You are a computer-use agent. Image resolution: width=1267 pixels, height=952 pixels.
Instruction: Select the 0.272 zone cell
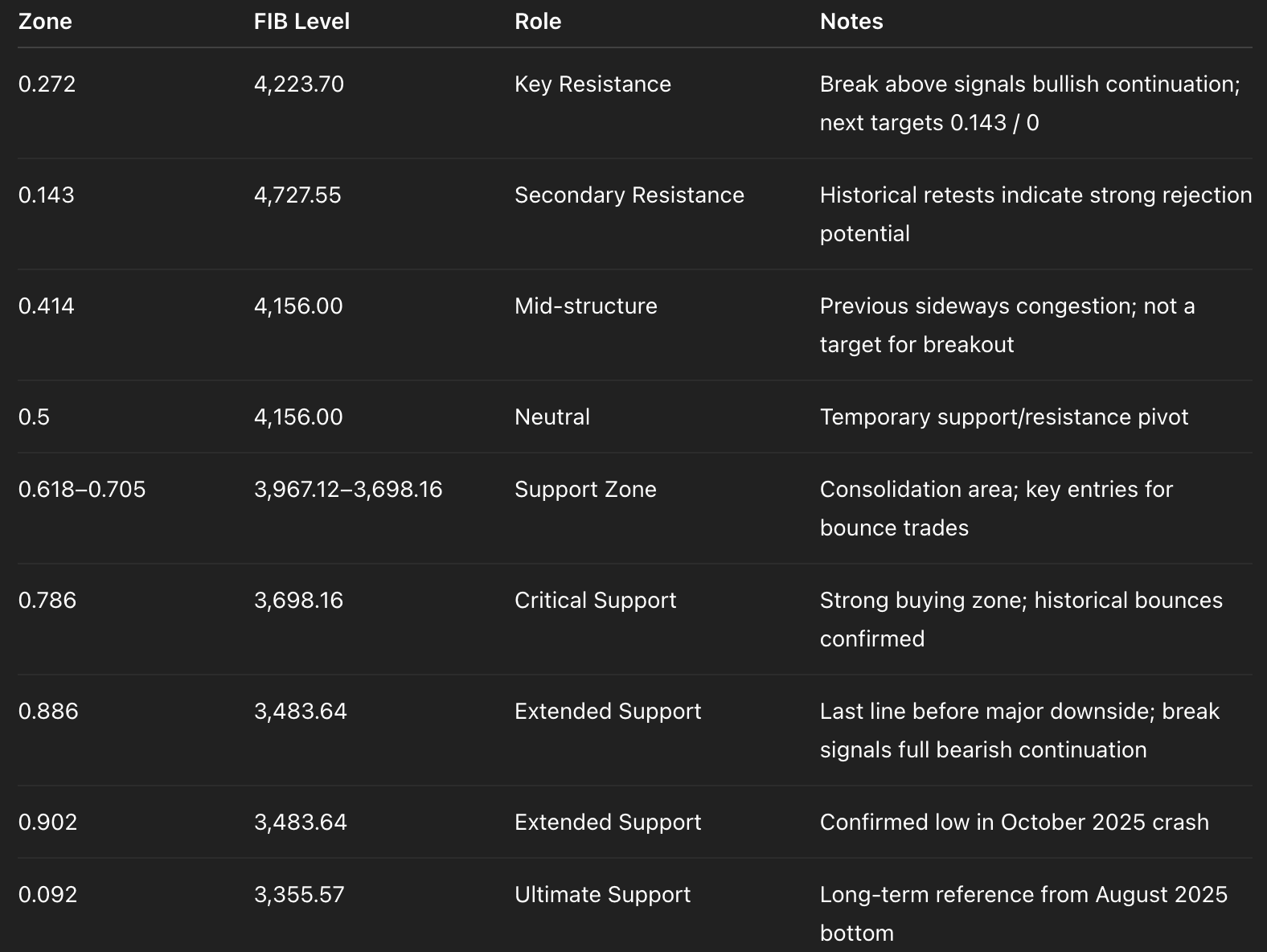(47, 84)
